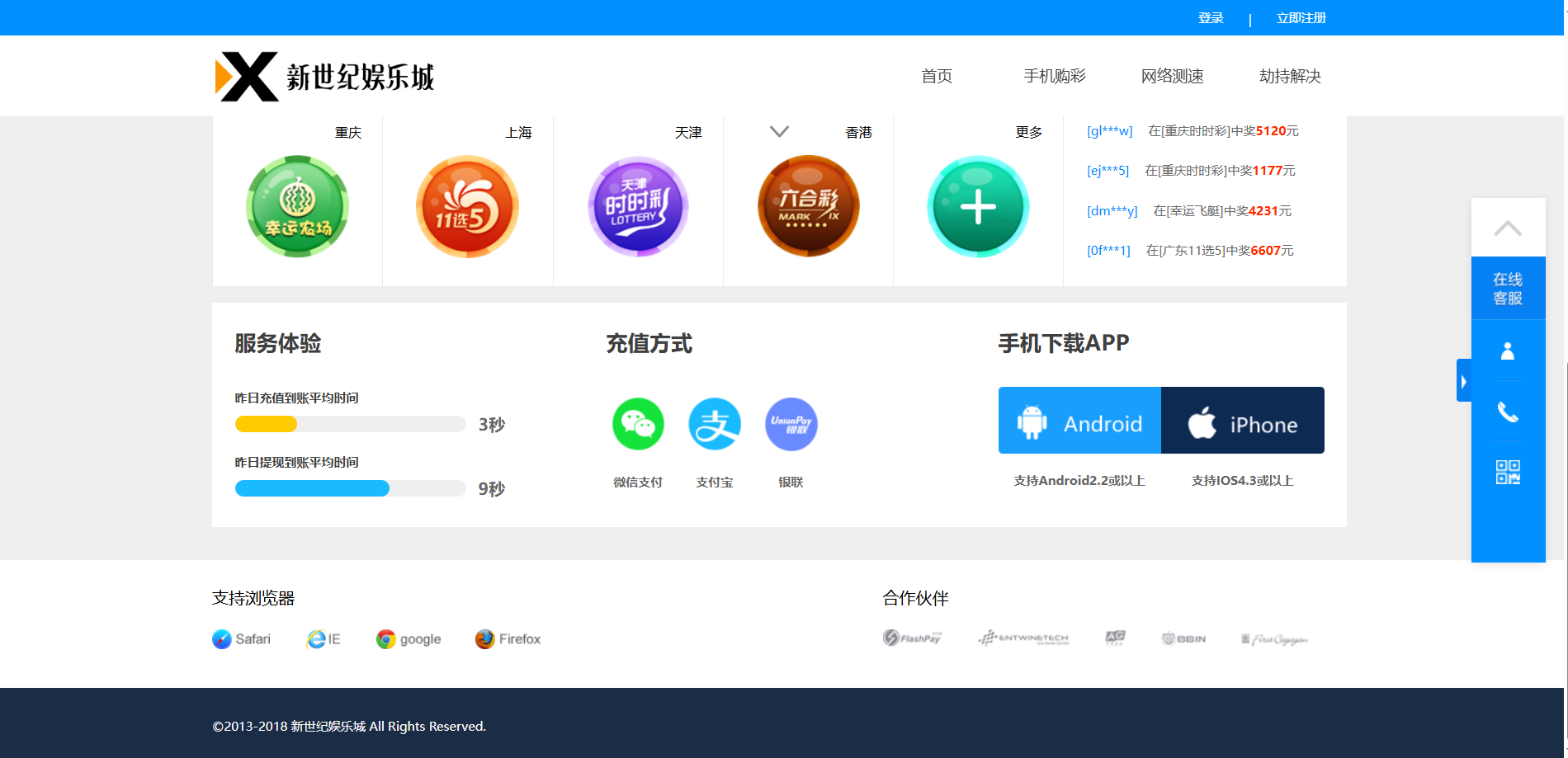
Task: Click the 支持浏览器 heading
Action: point(253,598)
